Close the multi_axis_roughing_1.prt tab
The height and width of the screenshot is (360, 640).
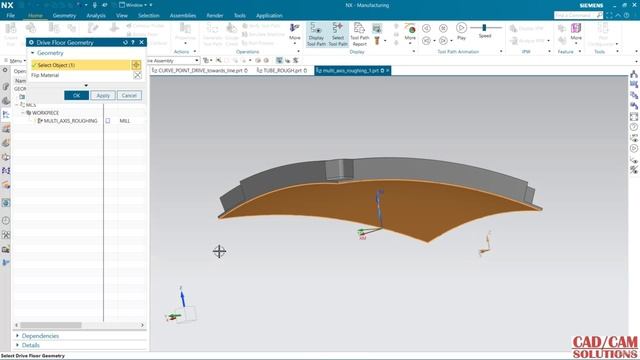pyautogui.click(x=388, y=71)
